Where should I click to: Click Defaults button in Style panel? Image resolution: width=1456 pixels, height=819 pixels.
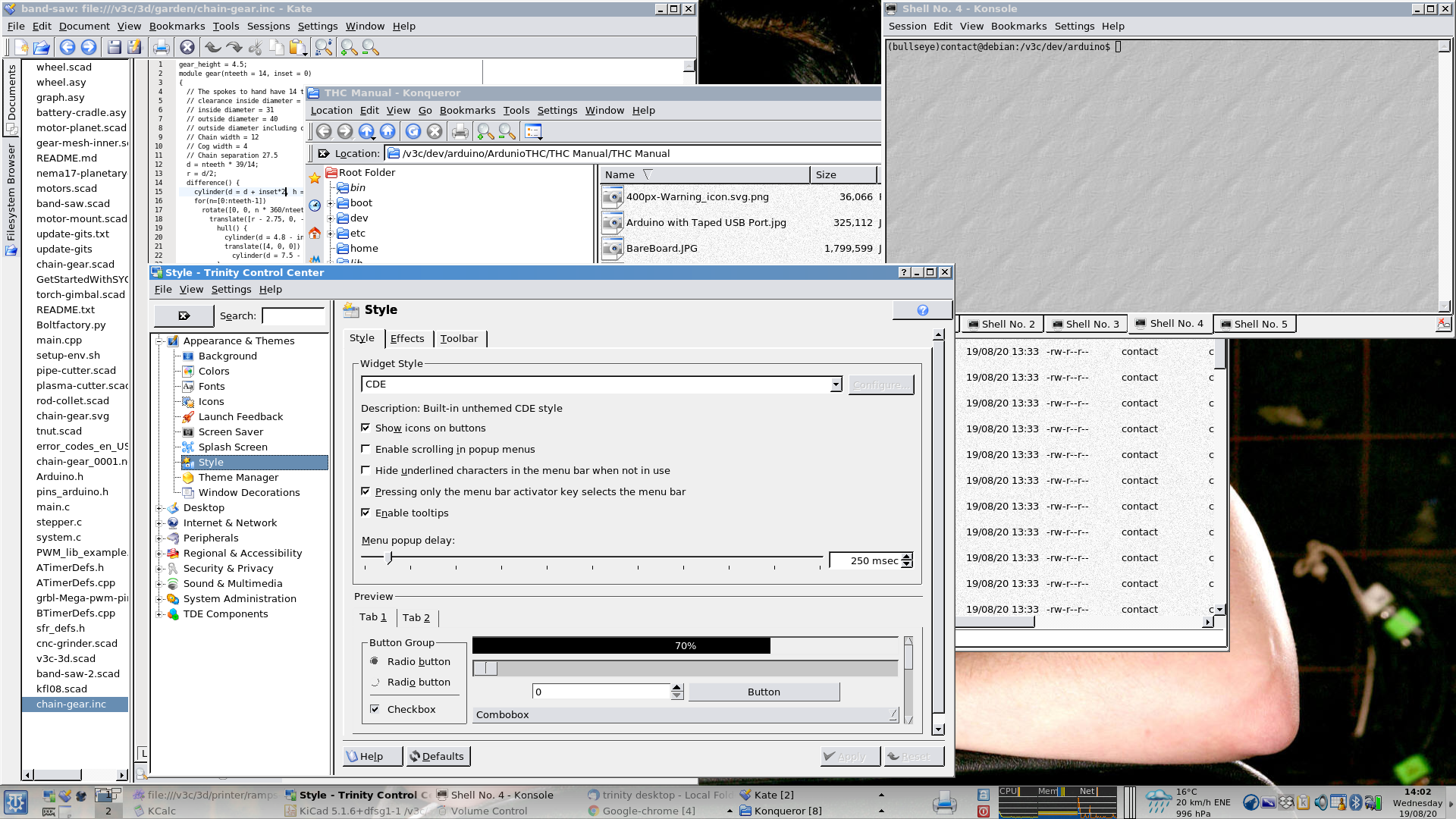point(438,756)
